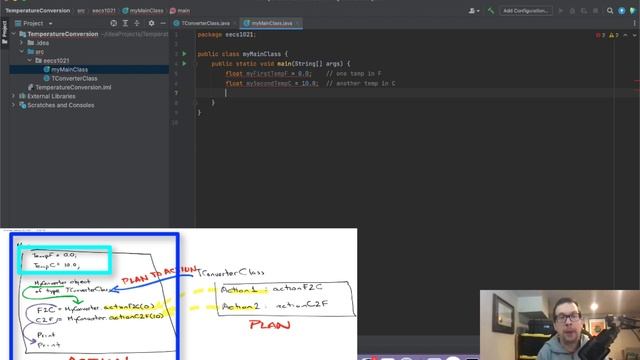Click the blue IDE updates round icon
640x360 pixels.
(x=621, y=11)
